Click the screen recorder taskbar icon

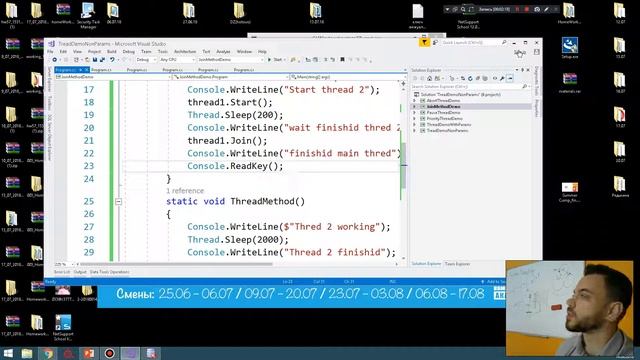[x=109, y=353]
